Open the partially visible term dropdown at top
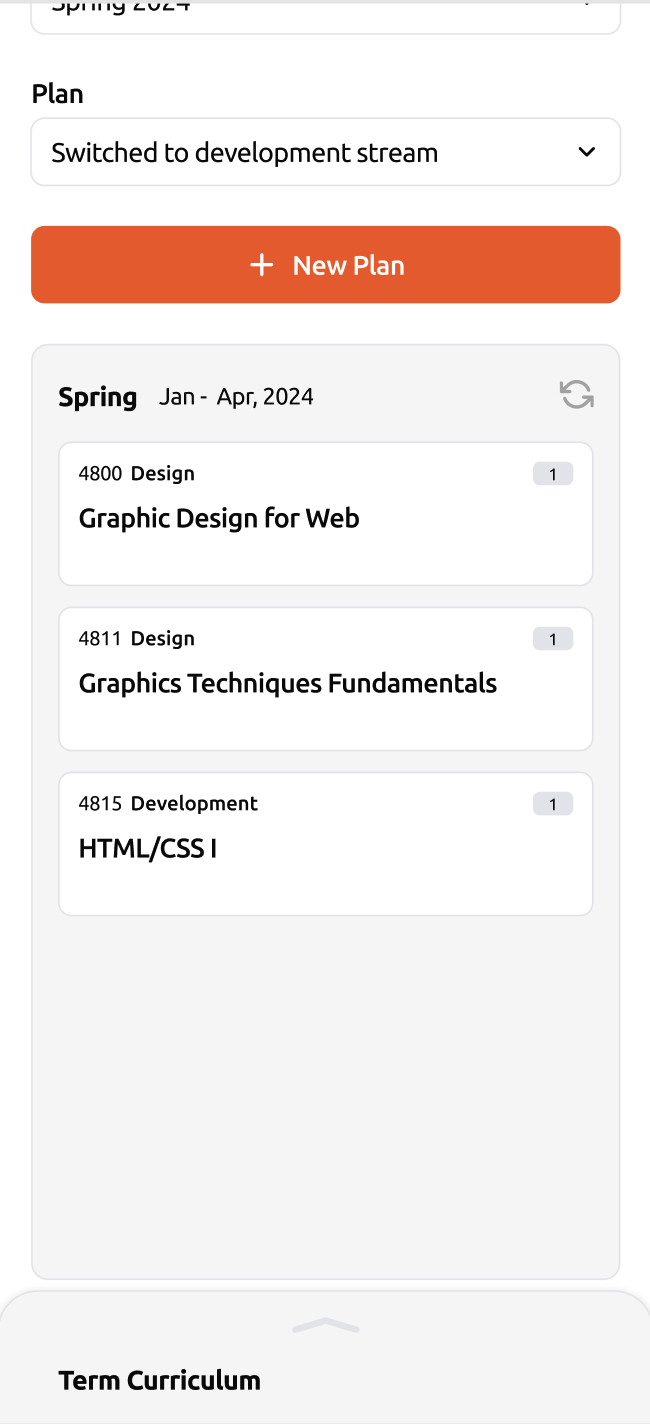This screenshot has height=1424, width=650. (325, 14)
